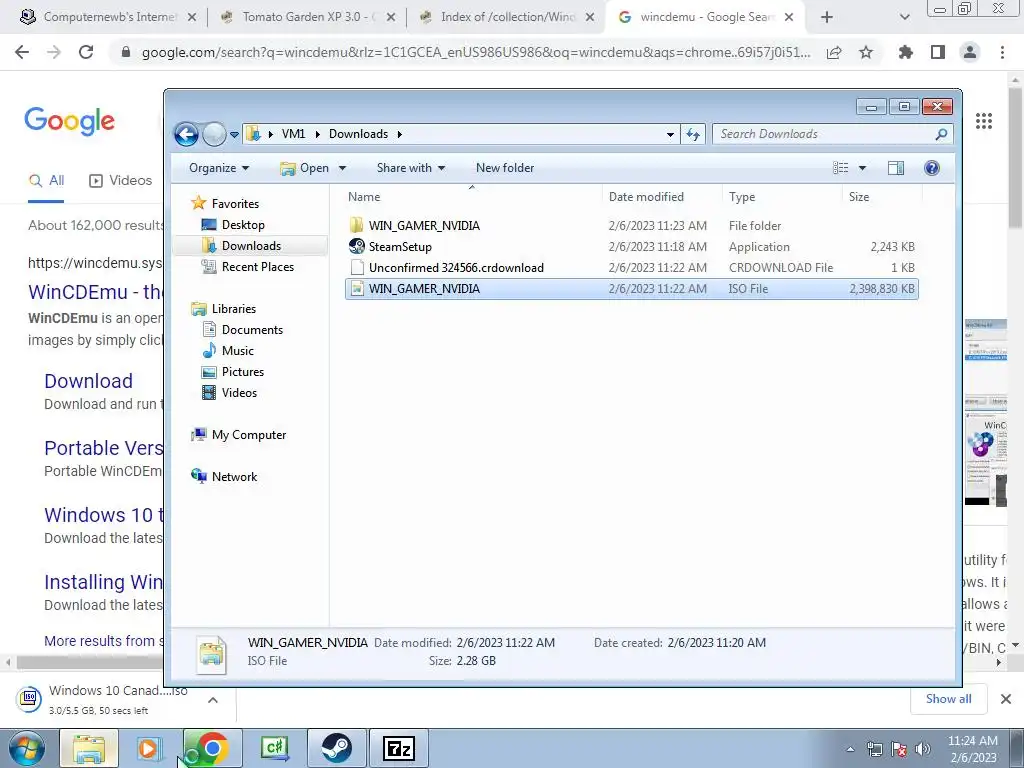Click Downloads in the address breadcrumb
Screen dimensions: 1024x768
pyautogui.click(x=358, y=134)
